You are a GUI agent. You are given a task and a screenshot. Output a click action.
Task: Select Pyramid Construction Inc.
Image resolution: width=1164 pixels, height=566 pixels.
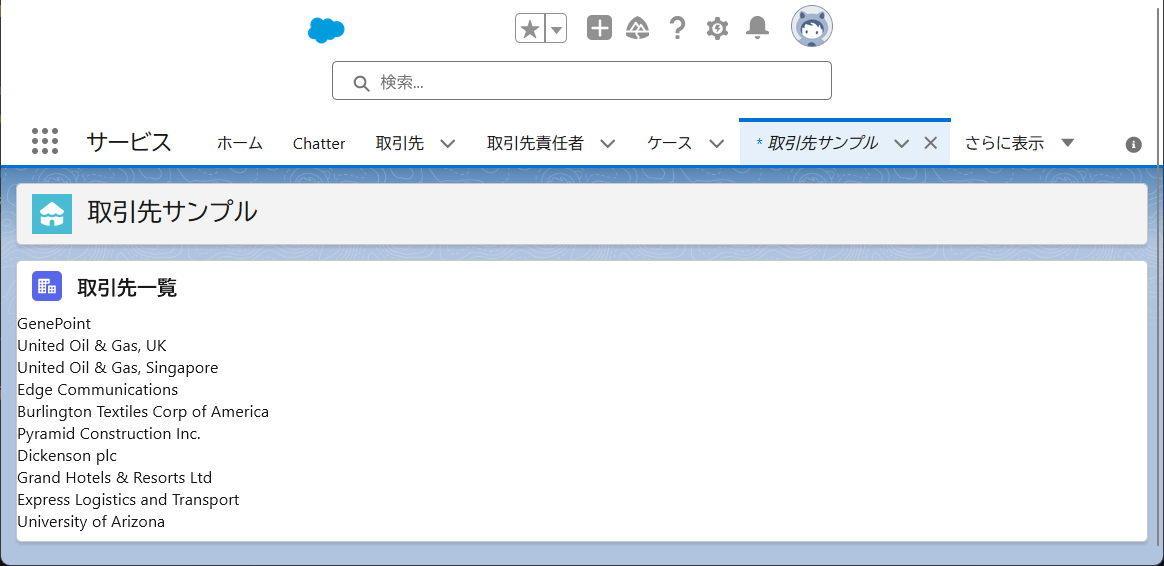pyautogui.click(x=109, y=433)
